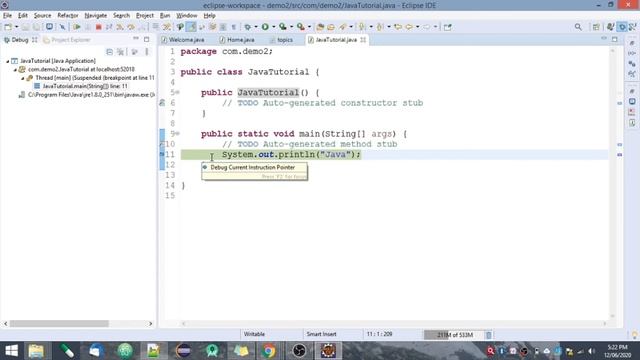Click the Java perspective icon at top right
Viewport: 640px width, 360px height.
[611, 27]
